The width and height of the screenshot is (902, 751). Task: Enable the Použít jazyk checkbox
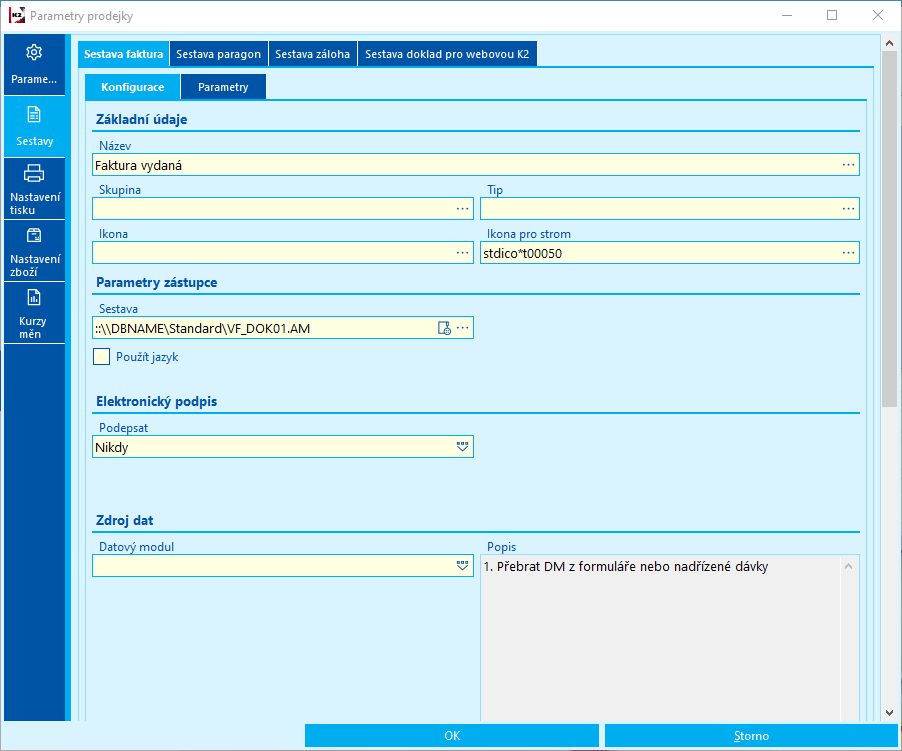pos(101,357)
